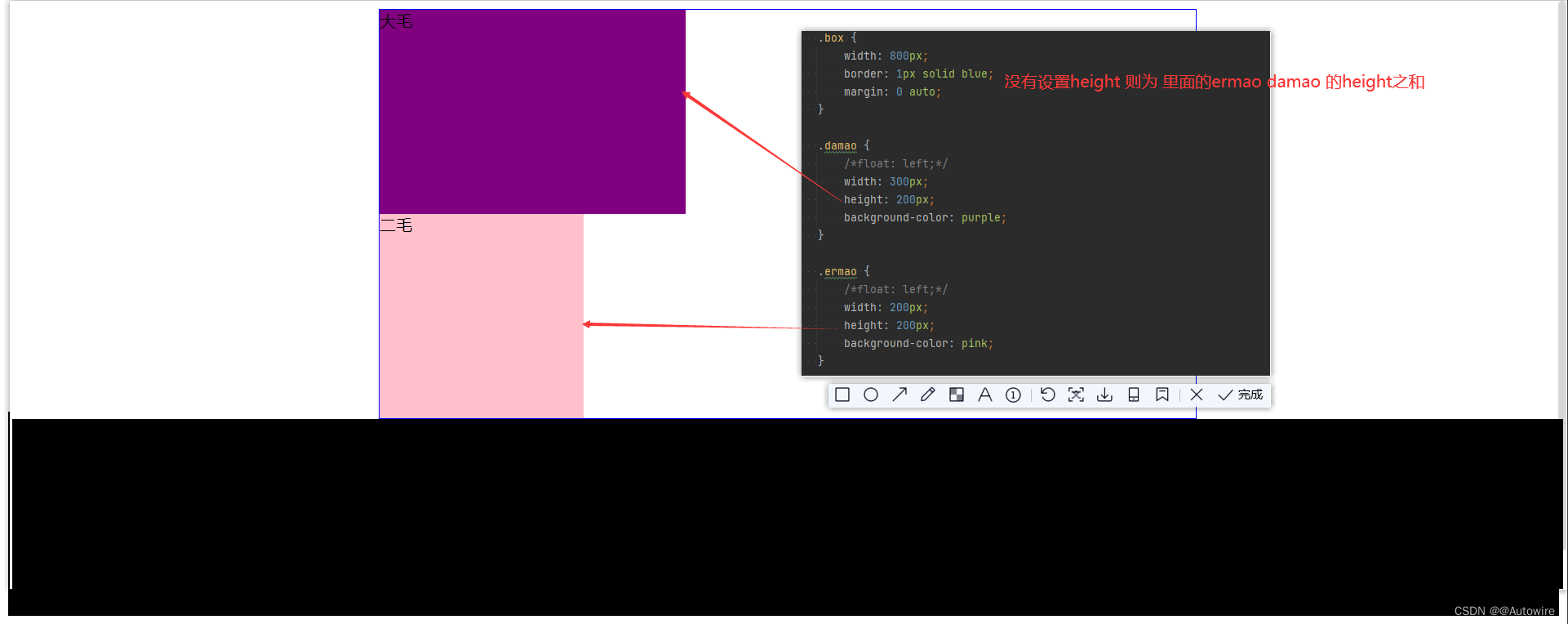Select the ellipse annotation tool
Screen dimensions: 1568x624
point(871,394)
